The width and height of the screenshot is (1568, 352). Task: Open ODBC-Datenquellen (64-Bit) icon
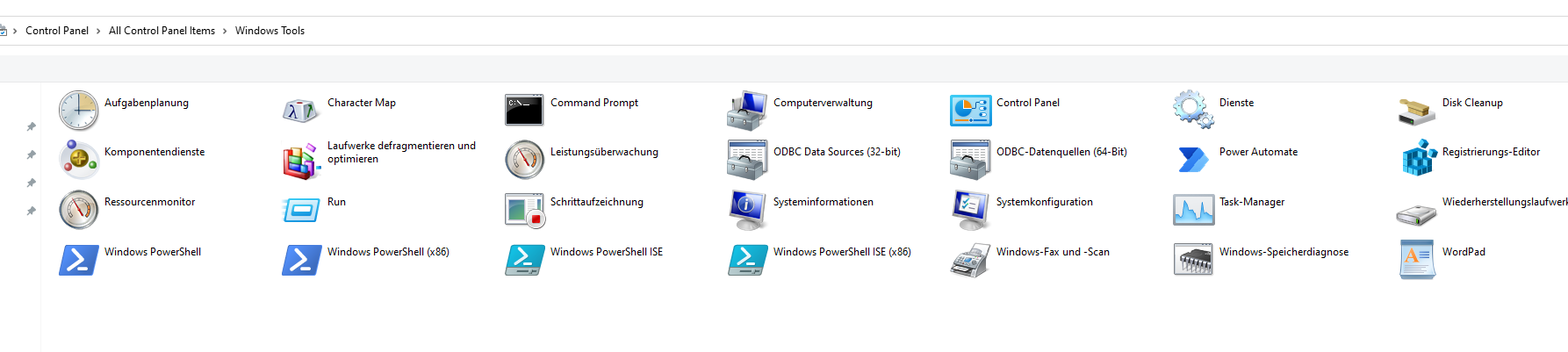[x=971, y=160]
